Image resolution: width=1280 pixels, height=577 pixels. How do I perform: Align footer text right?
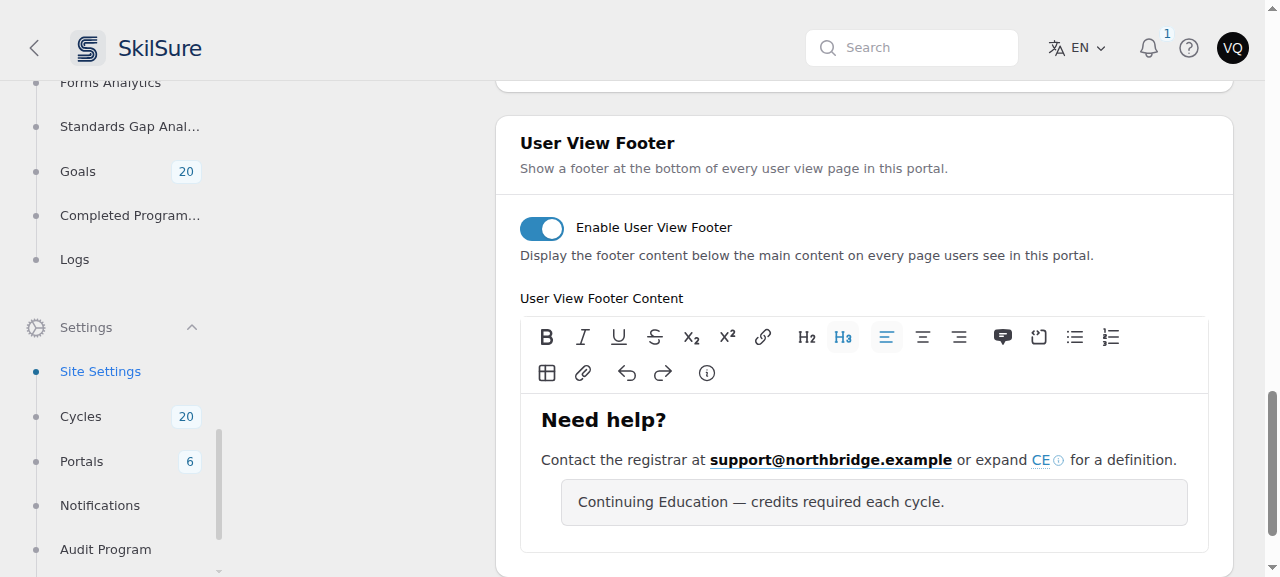tap(959, 337)
